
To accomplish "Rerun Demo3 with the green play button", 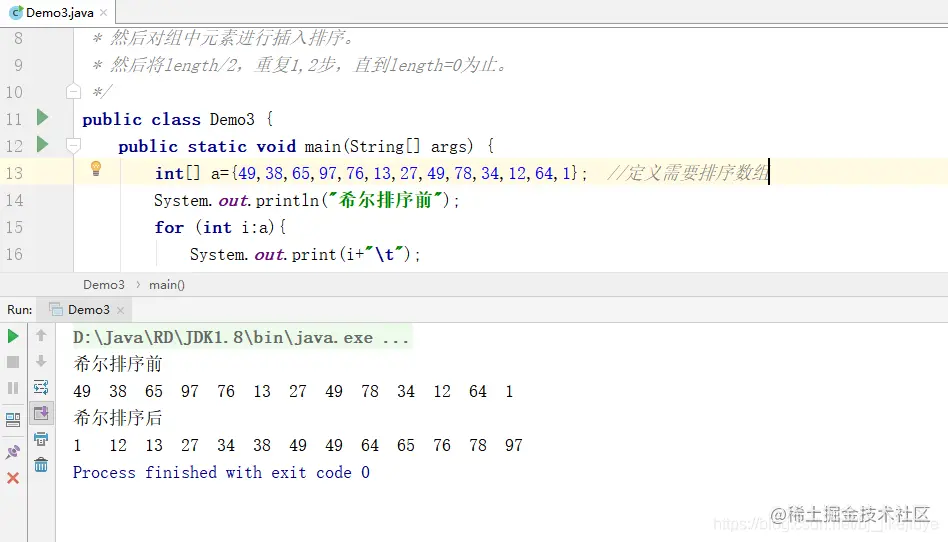I will pos(13,336).
